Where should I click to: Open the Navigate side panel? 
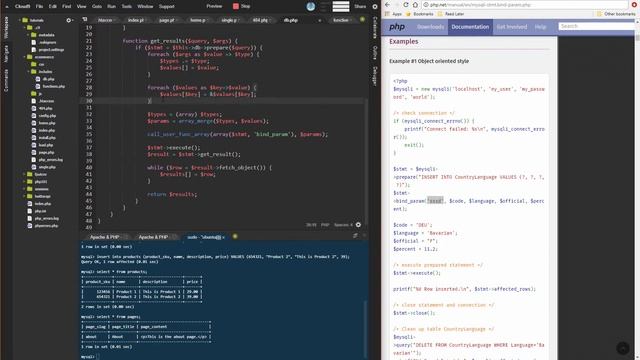(x=6, y=54)
